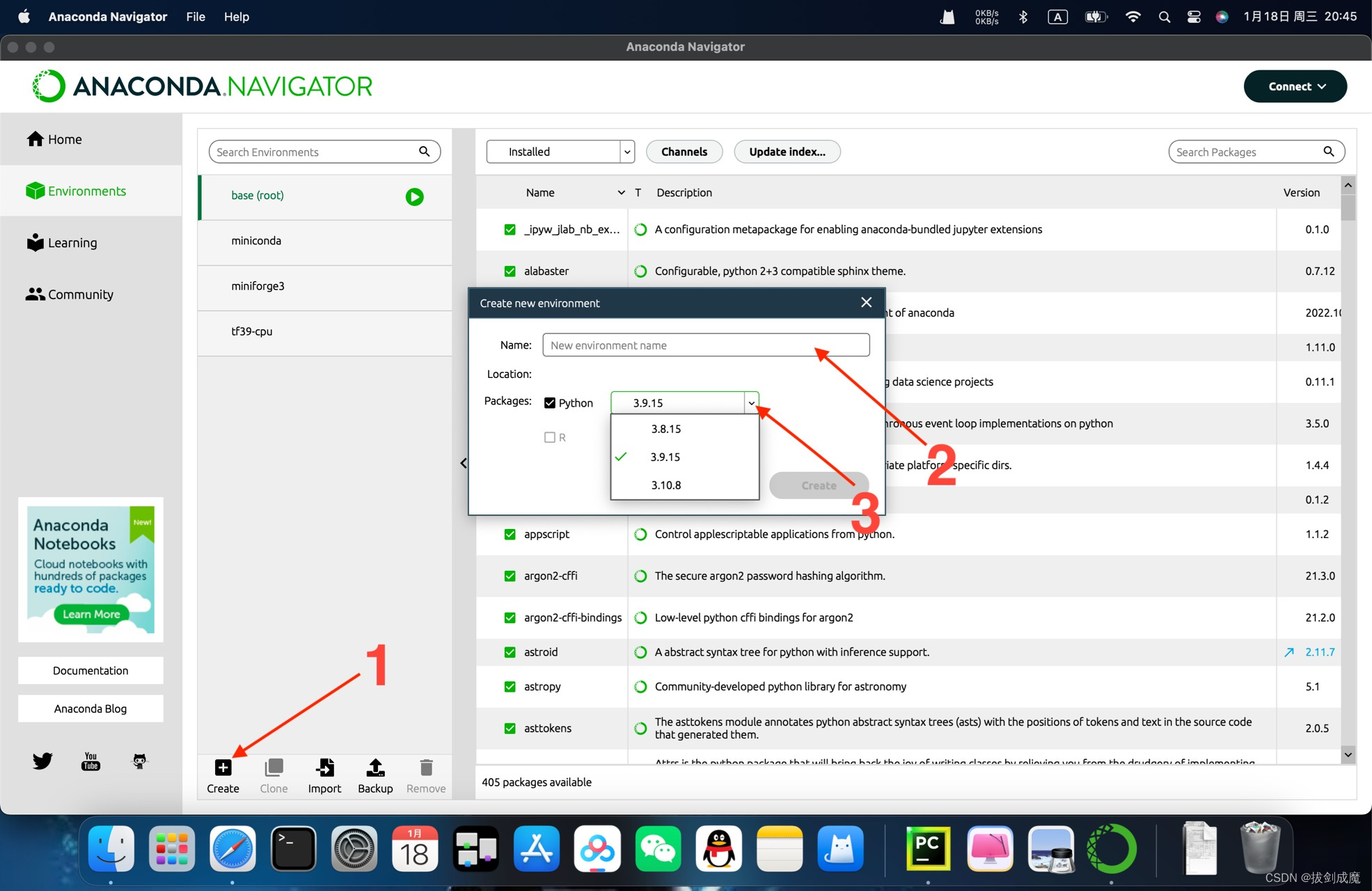Toggle the Python package checkbox
Screen dimensions: 1372x891
click(x=550, y=402)
